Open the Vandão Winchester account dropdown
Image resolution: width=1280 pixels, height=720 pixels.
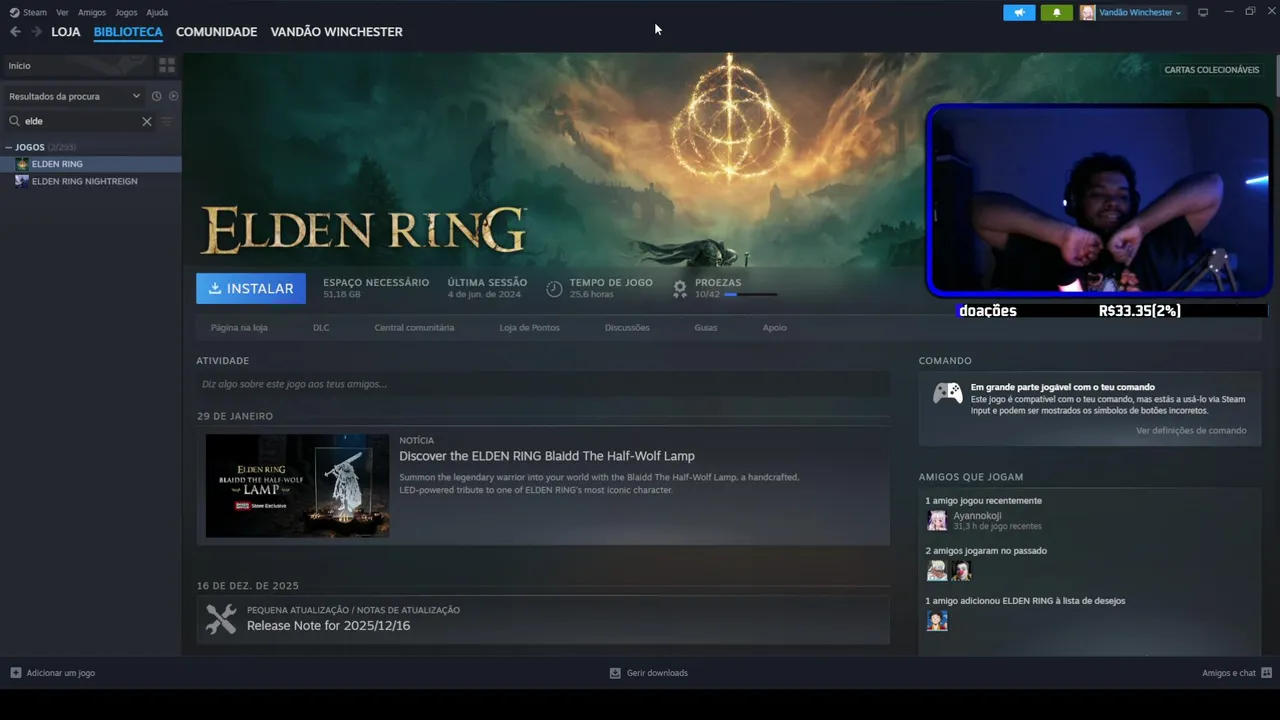tap(1140, 12)
